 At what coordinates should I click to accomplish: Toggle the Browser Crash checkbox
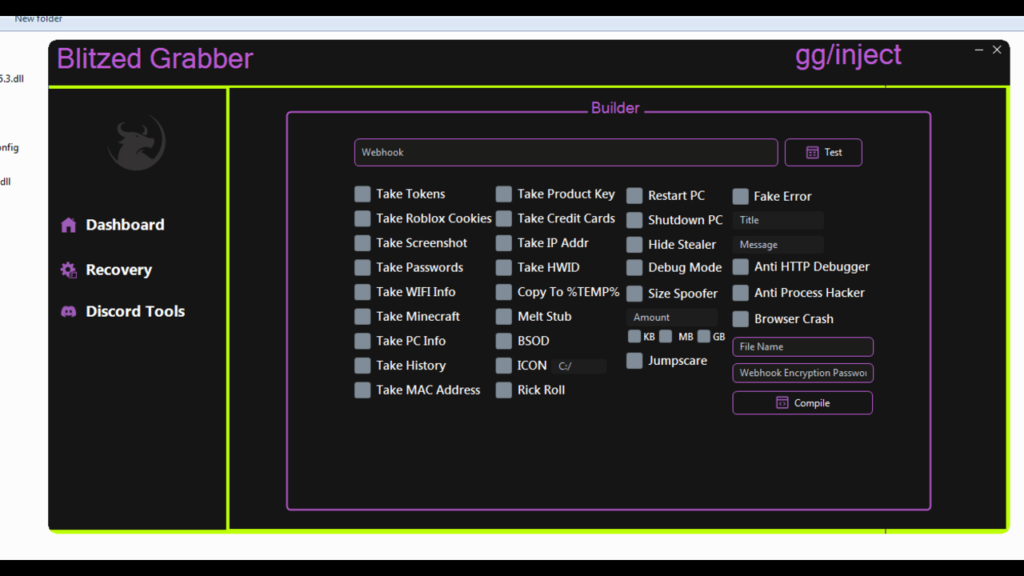pos(741,319)
